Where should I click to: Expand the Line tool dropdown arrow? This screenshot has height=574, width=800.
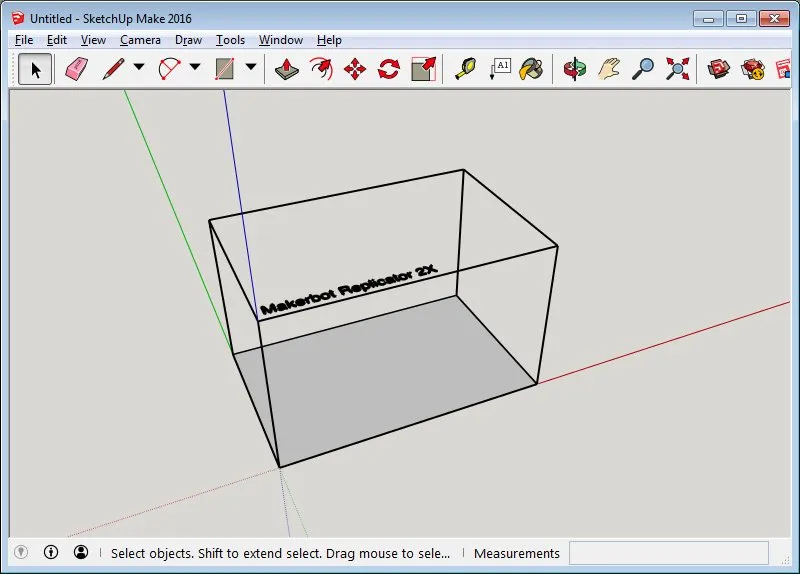point(139,69)
